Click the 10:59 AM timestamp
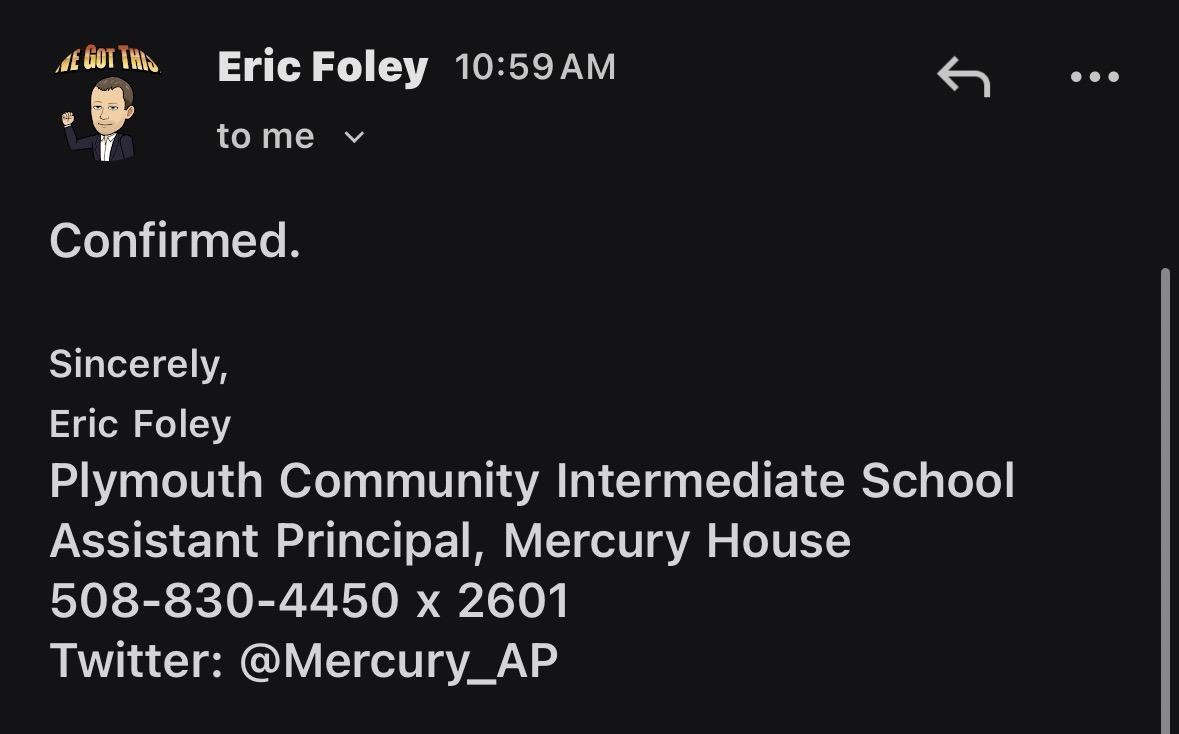Image resolution: width=1179 pixels, height=734 pixels. click(x=535, y=67)
